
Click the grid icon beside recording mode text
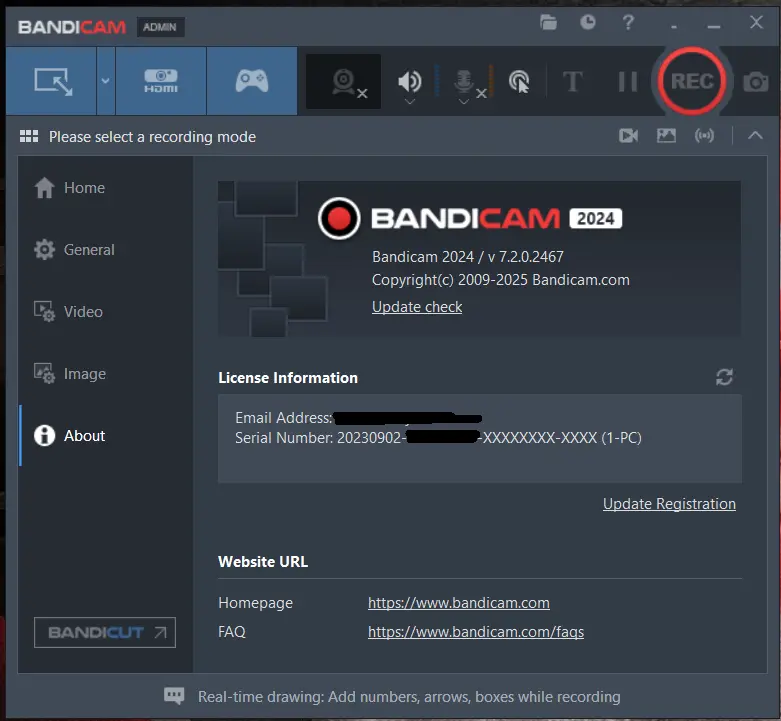tap(29, 136)
